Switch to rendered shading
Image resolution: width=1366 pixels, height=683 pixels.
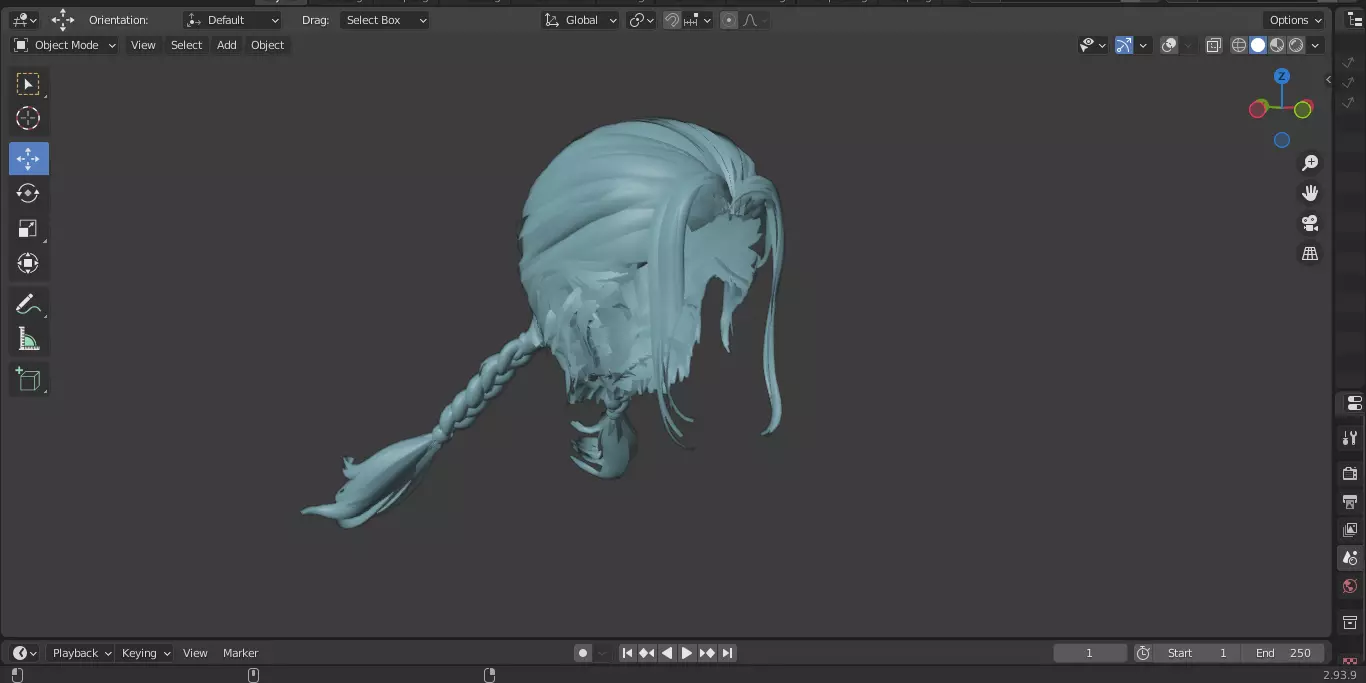pos(1296,45)
